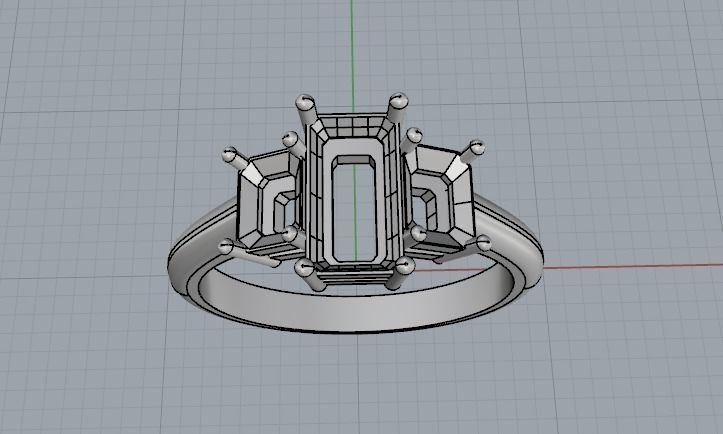Pick the center setting's top-left prong
The width and height of the screenshot is (723, 434).
(306, 108)
